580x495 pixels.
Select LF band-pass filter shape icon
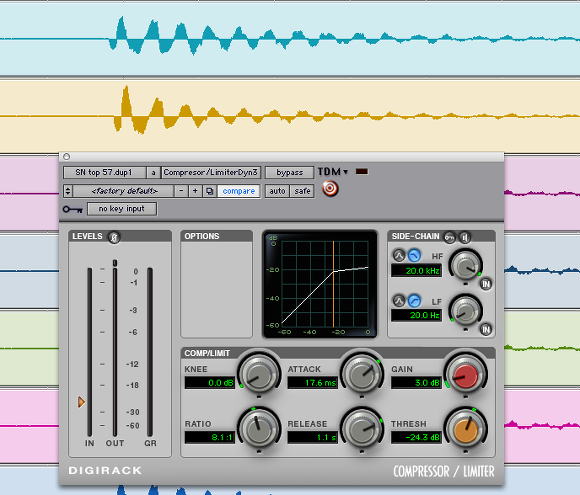click(x=399, y=301)
